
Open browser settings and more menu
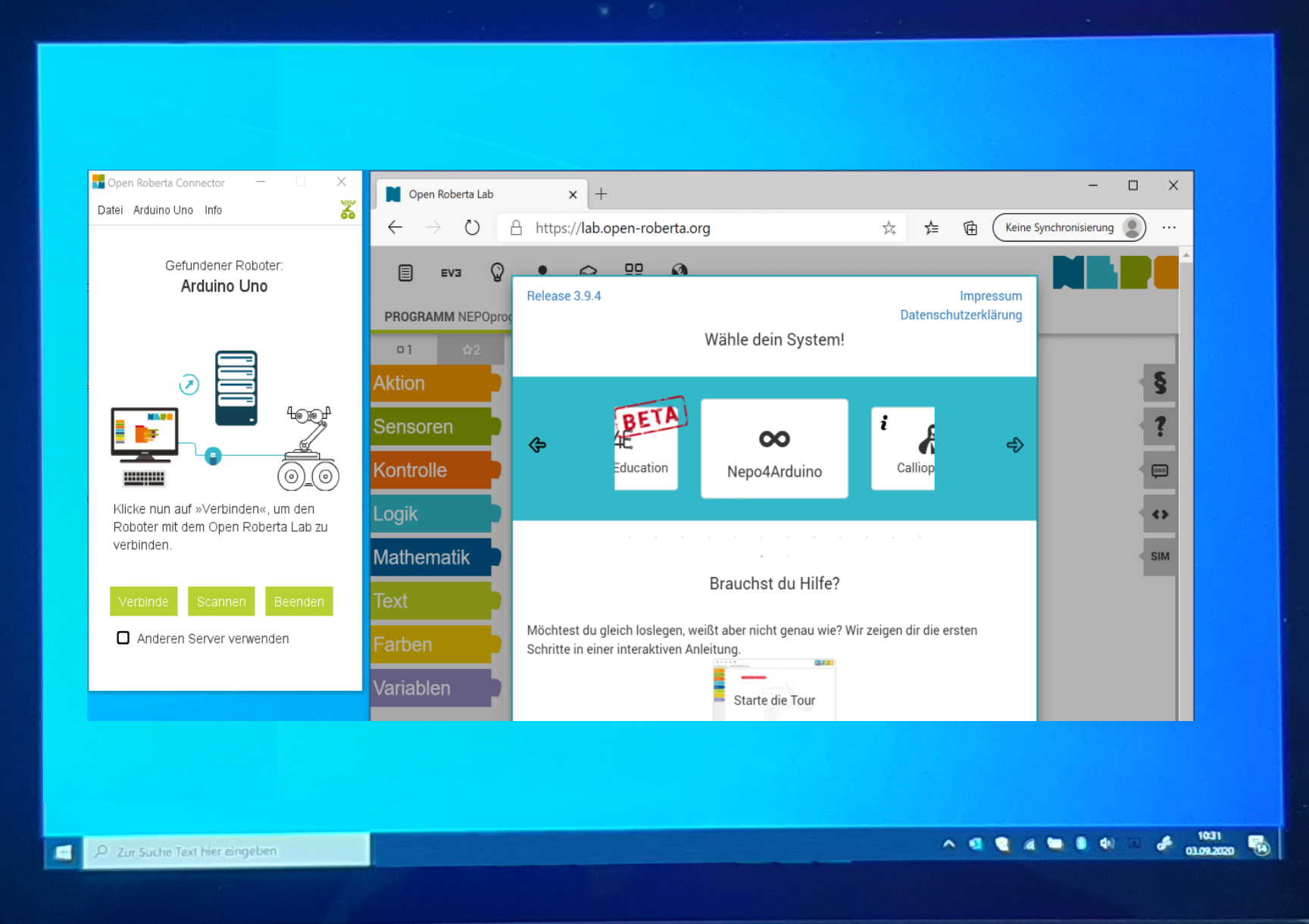coord(1169,227)
